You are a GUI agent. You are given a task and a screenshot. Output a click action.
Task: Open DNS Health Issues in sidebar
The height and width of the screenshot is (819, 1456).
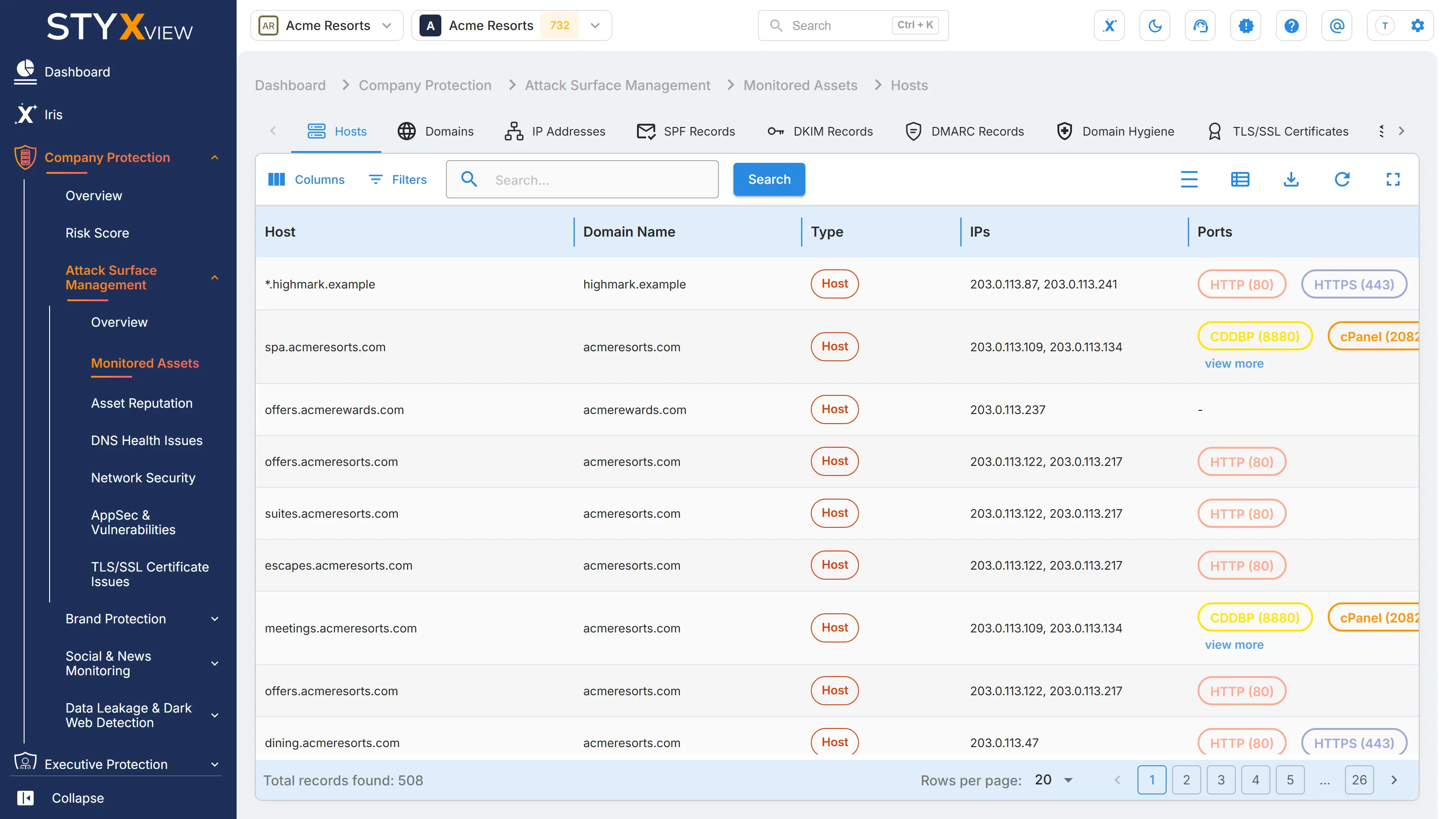point(147,440)
